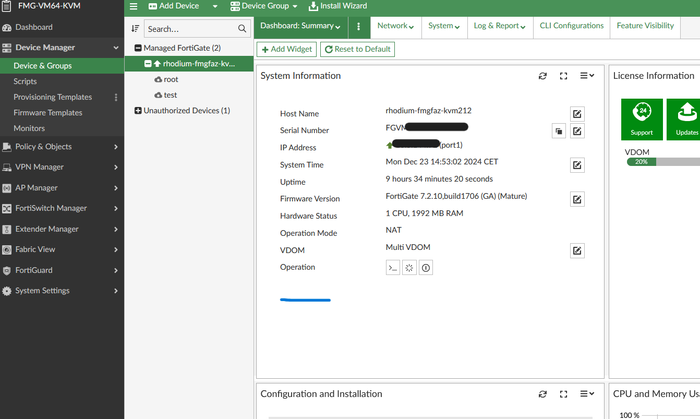This screenshot has height=419, width=700.
Task: Refresh the System Information widget
Action: (x=543, y=76)
